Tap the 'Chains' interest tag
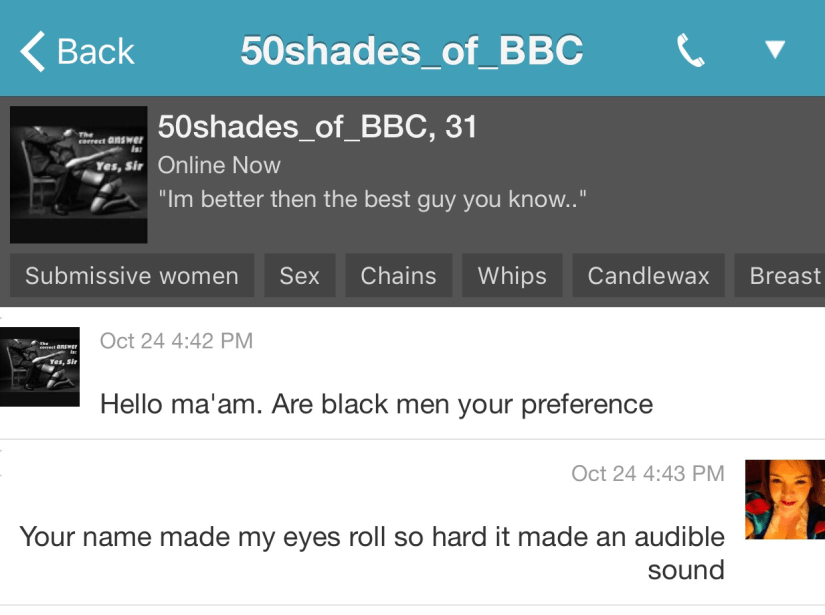 pos(398,276)
